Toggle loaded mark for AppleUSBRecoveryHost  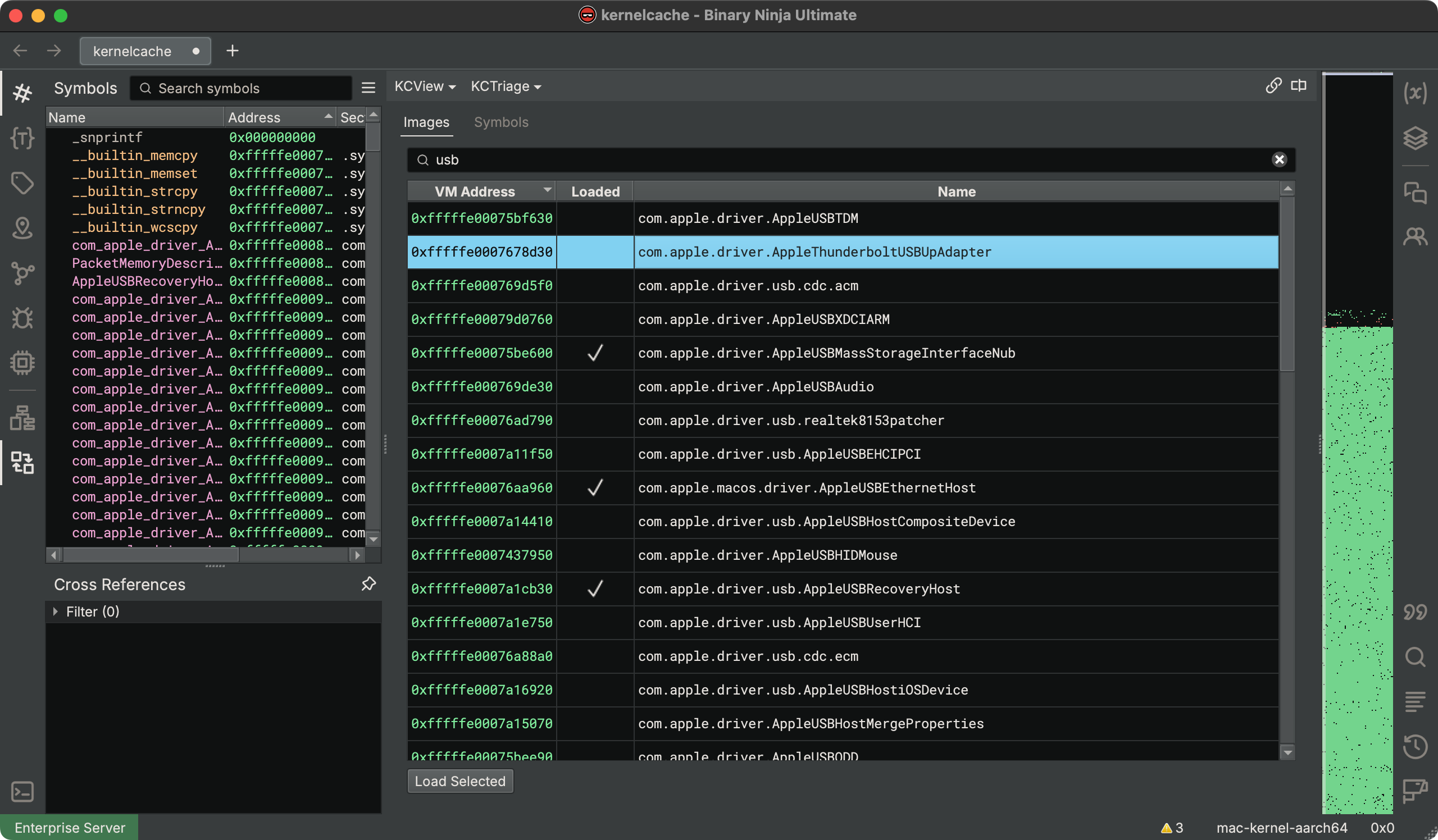pyautogui.click(x=595, y=588)
